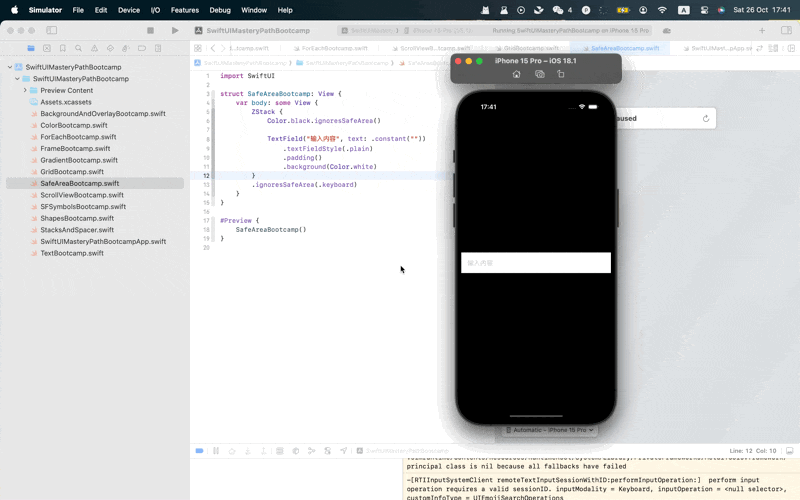Add a new editor tab with plus
This screenshot has height=500, width=800.
pyautogui.click(x=762, y=31)
